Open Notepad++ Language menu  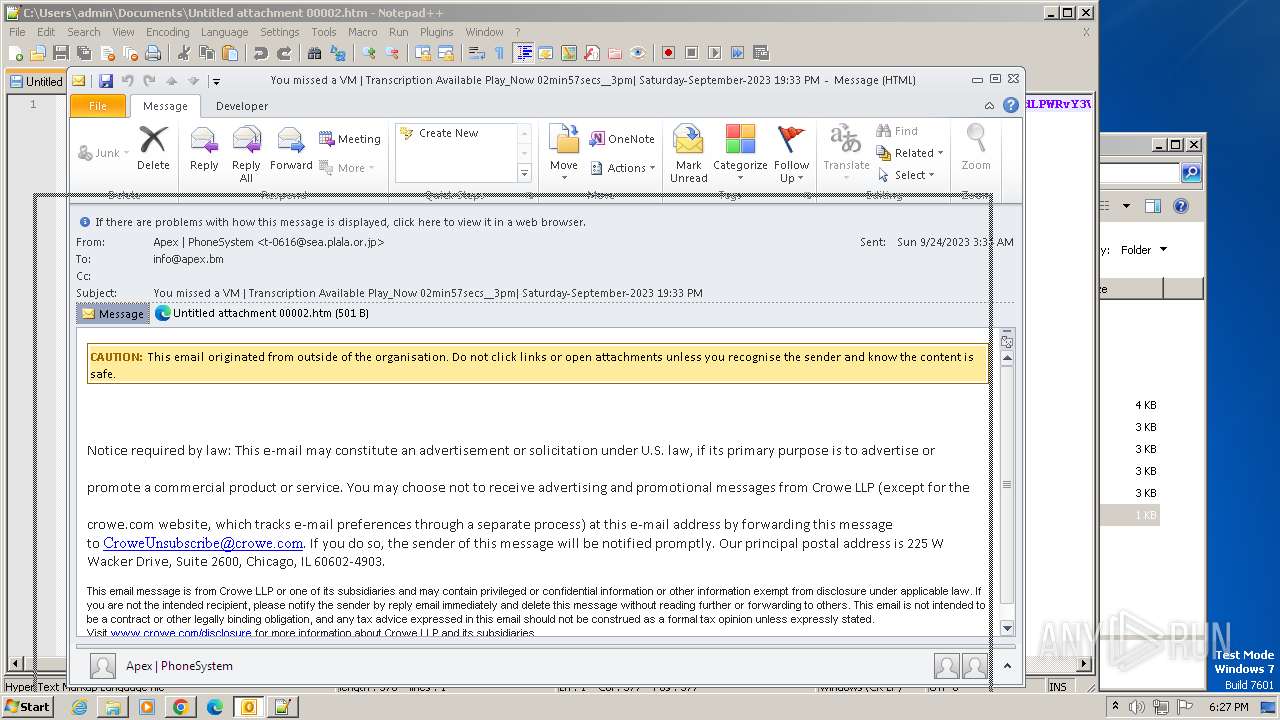(224, 32)
